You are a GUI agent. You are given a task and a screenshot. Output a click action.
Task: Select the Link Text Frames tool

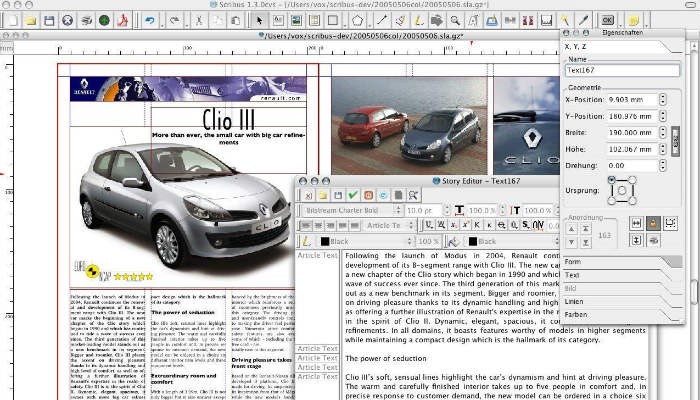510,21
